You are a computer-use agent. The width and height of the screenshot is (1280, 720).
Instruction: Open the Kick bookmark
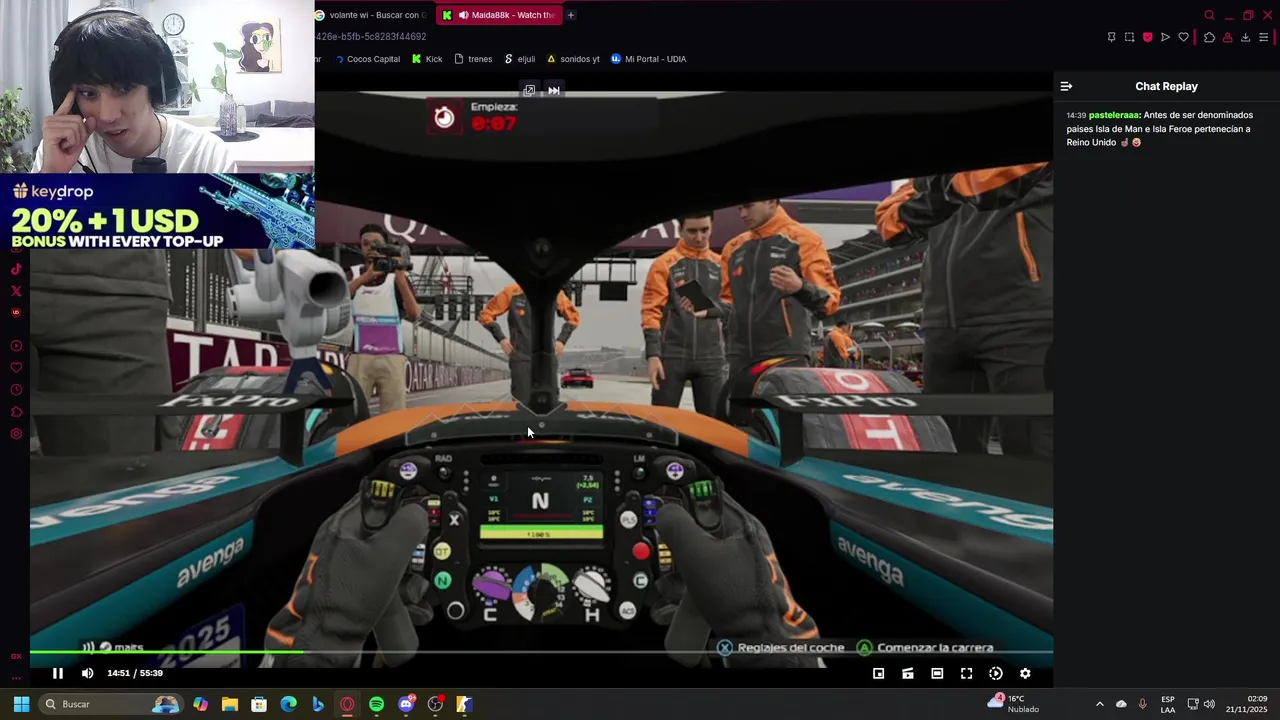pyautogui.click(x=427, y=59)
